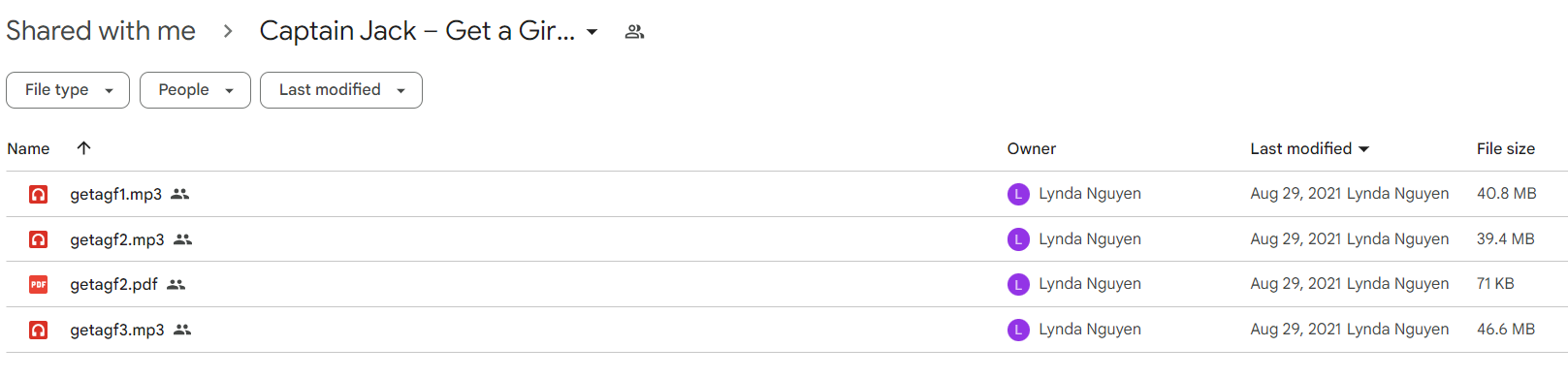Open the File type filter dropdown

[x=68, y=90]
